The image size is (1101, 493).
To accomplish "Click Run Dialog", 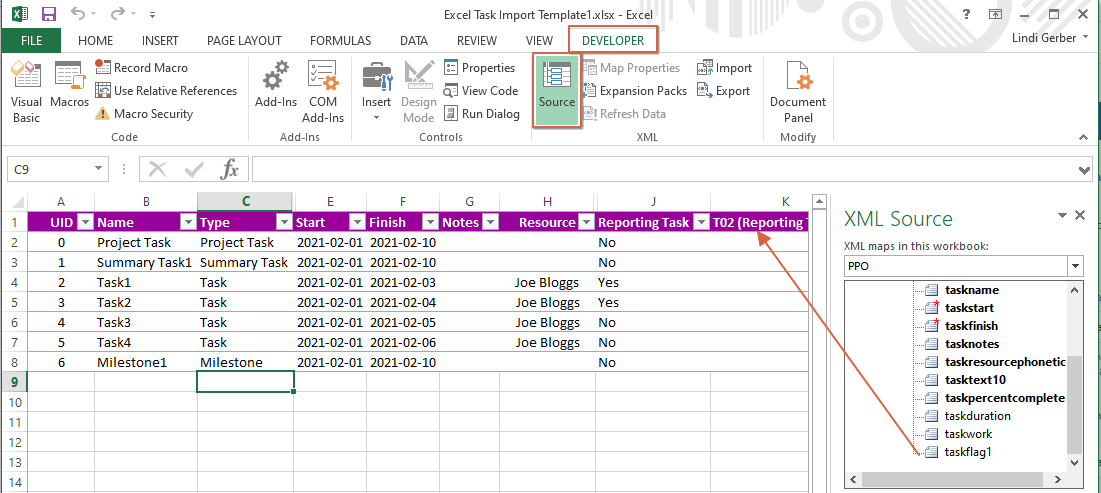I will click(482, 114).
